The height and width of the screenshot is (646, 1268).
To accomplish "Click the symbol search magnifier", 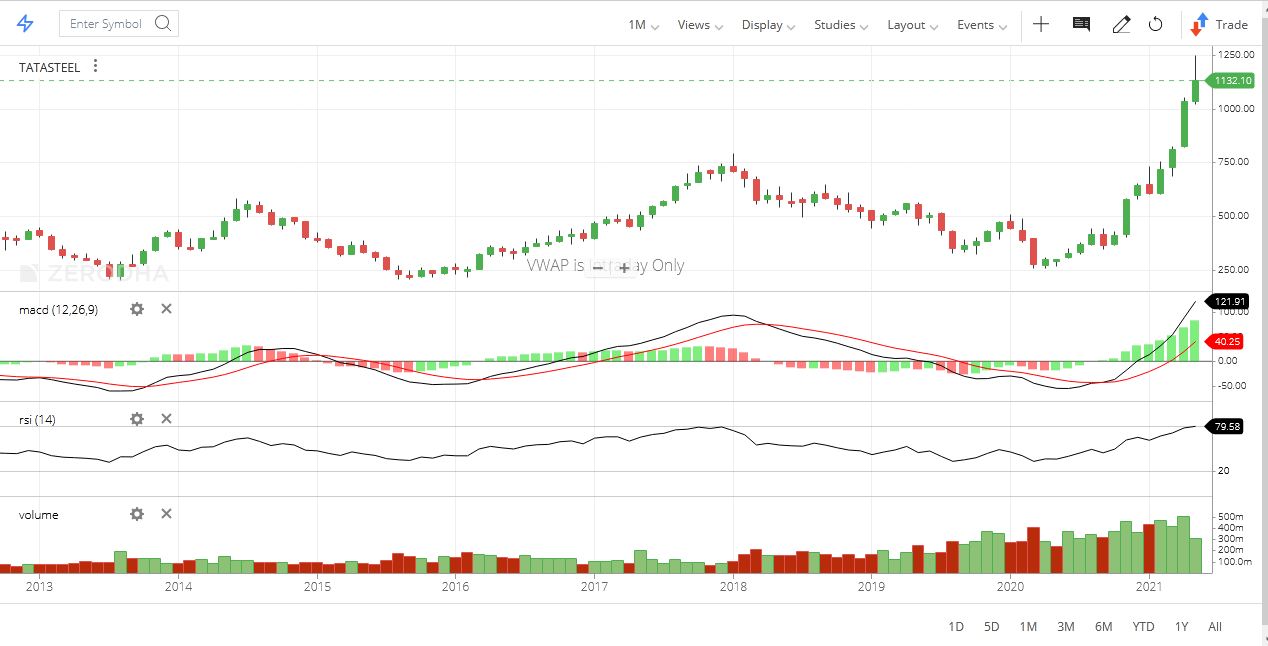I will point(163,23).
